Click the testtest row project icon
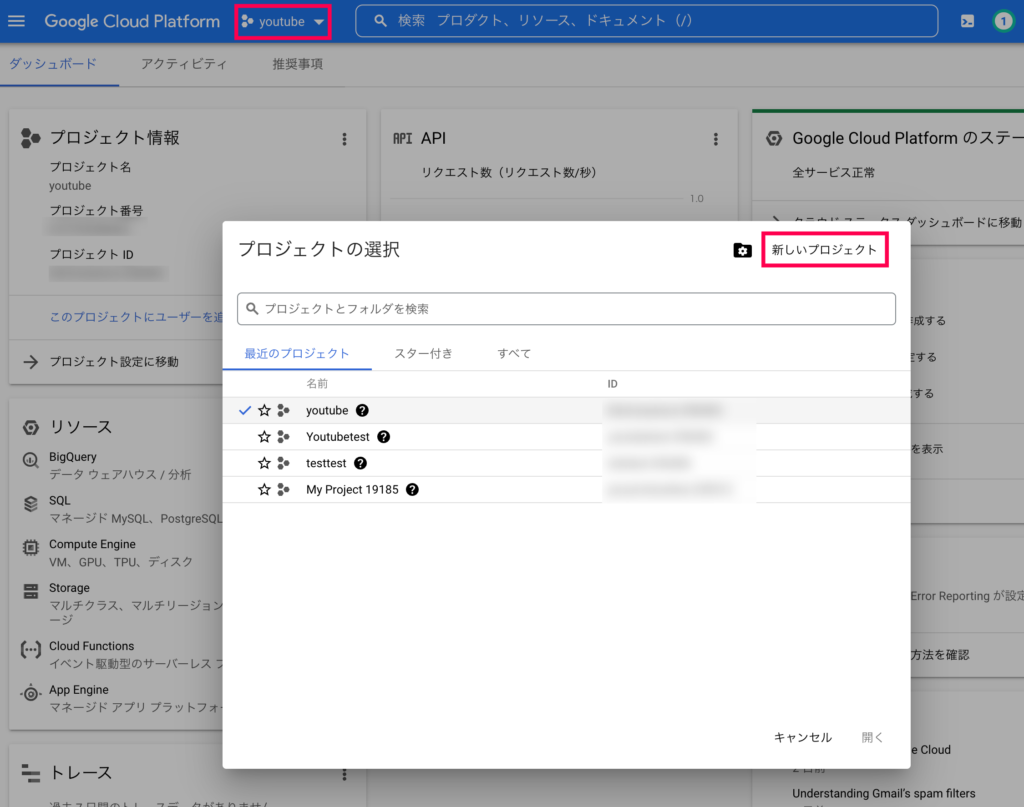The height and width of the screenshot is (807, 1024). point(283,464)
